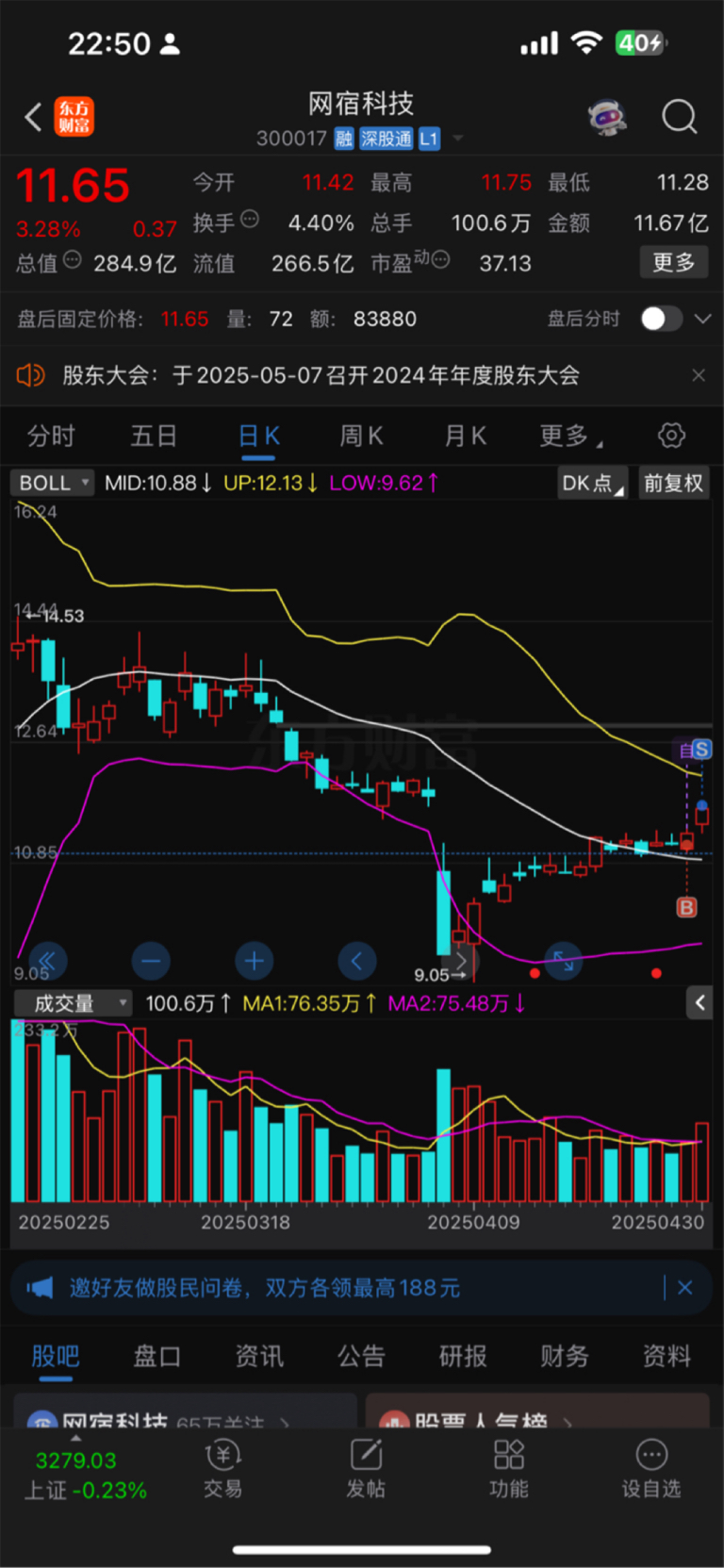Tap the B buy marker

point(686,907)
